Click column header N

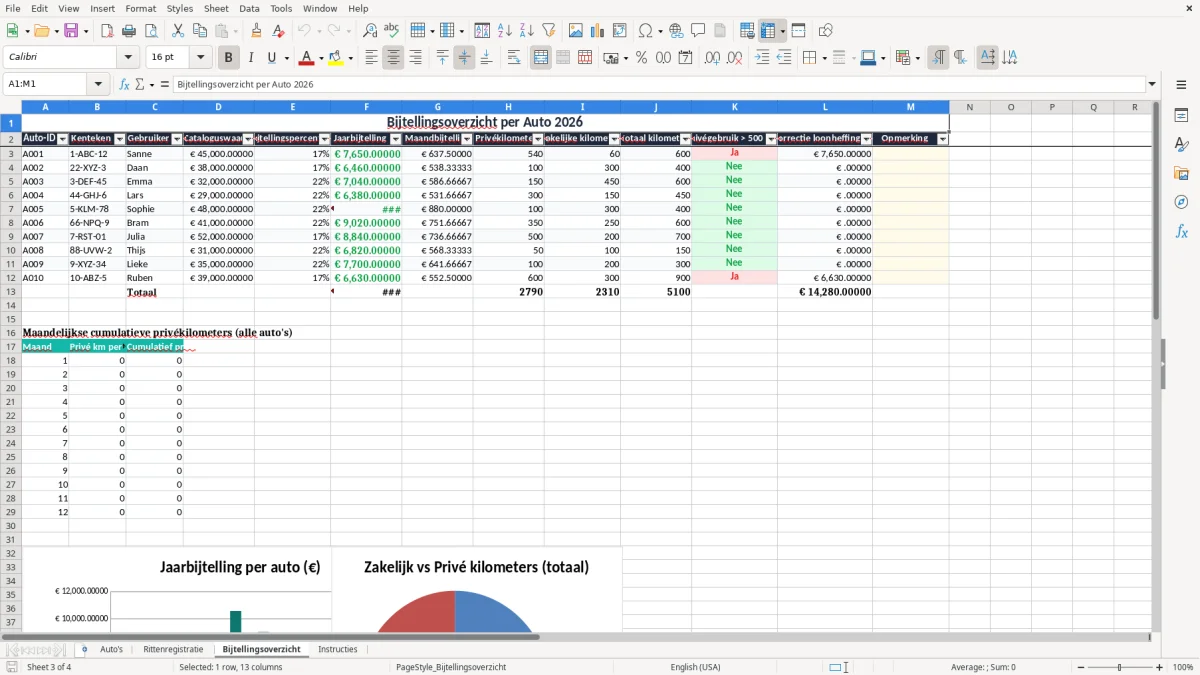tap(969, 107)
